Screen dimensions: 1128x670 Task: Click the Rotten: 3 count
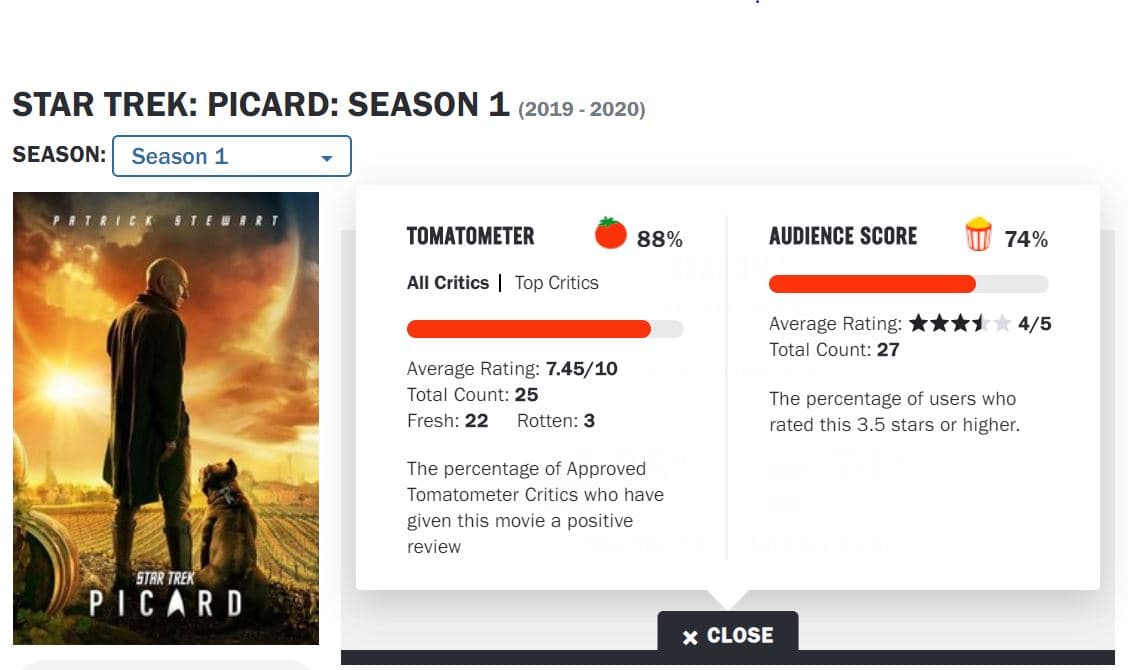click(x=556, y=421)
